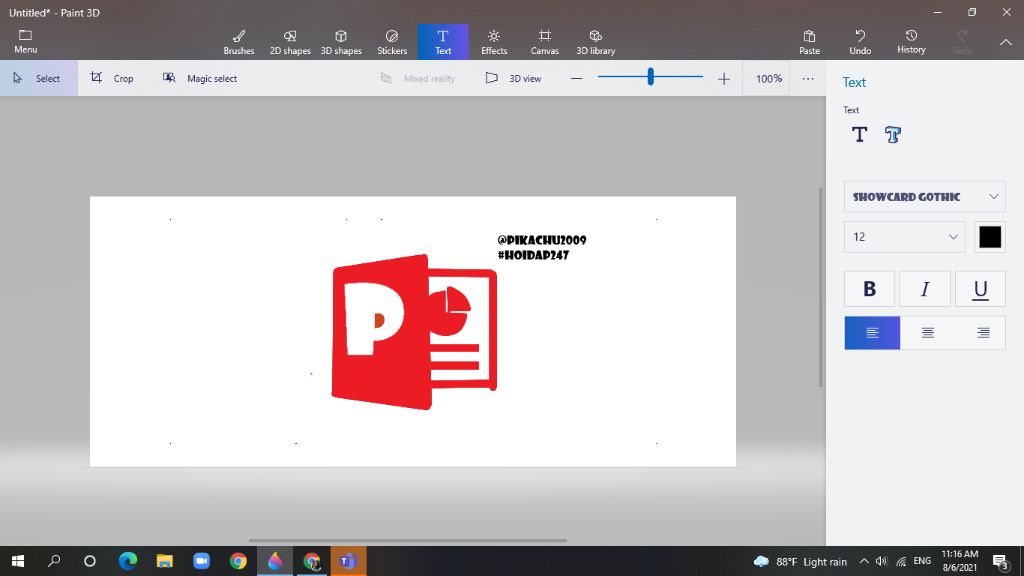Open the Cortana circle icon
The image size is (1024, 576).
pyautogui.click(x=90, y=561)
